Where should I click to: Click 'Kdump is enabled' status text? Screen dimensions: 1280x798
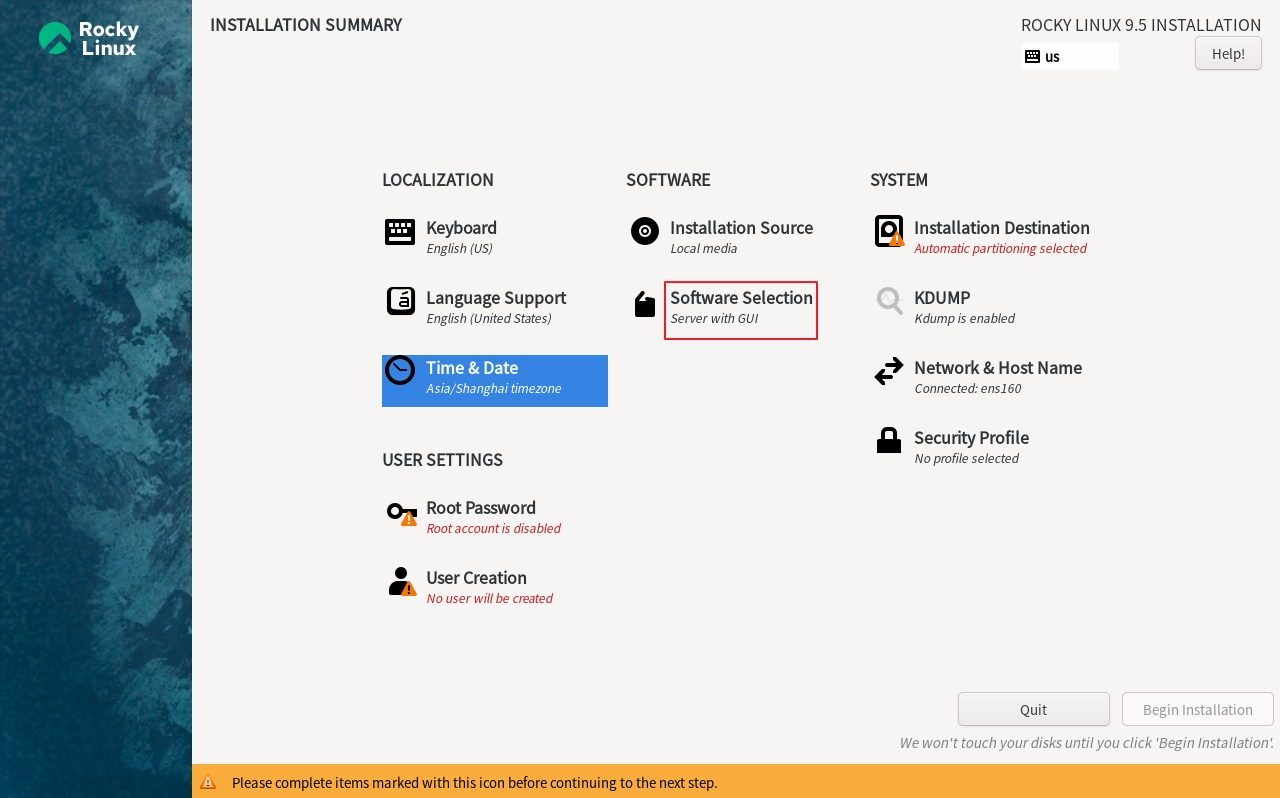click(x=964, y=318)
